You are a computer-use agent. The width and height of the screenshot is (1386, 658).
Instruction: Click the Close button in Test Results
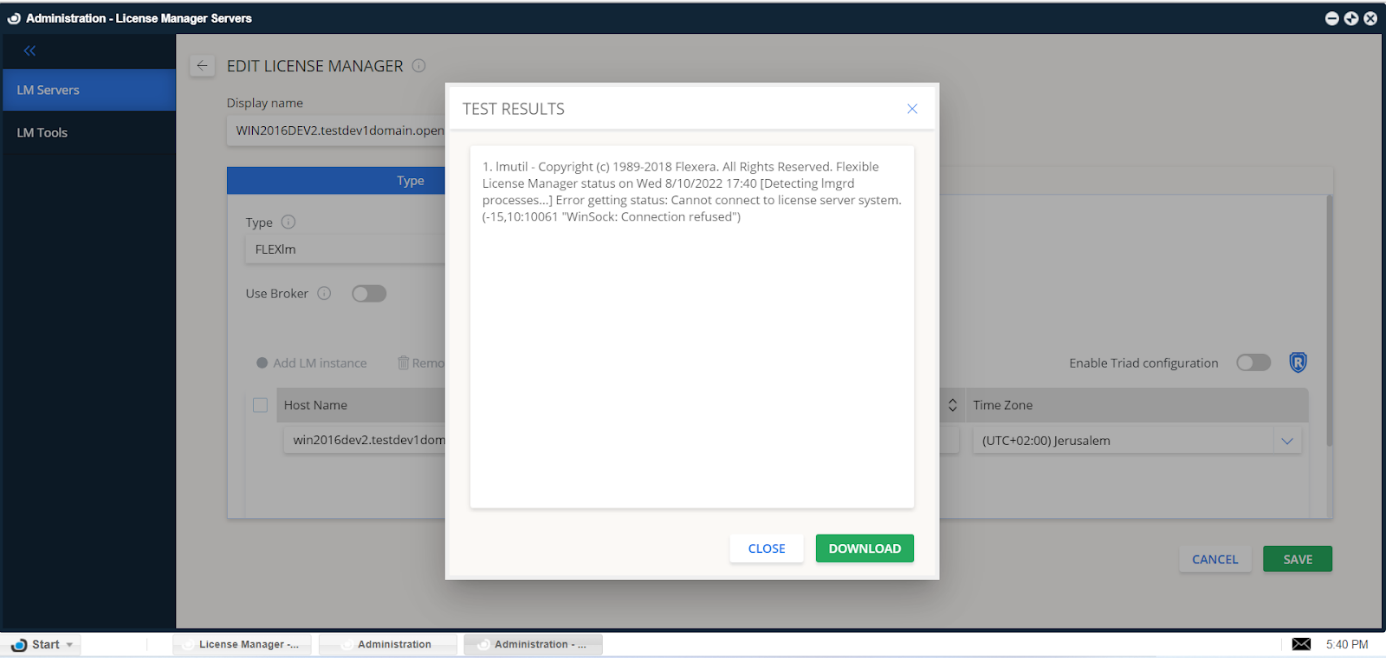click(x=766, y=548)
